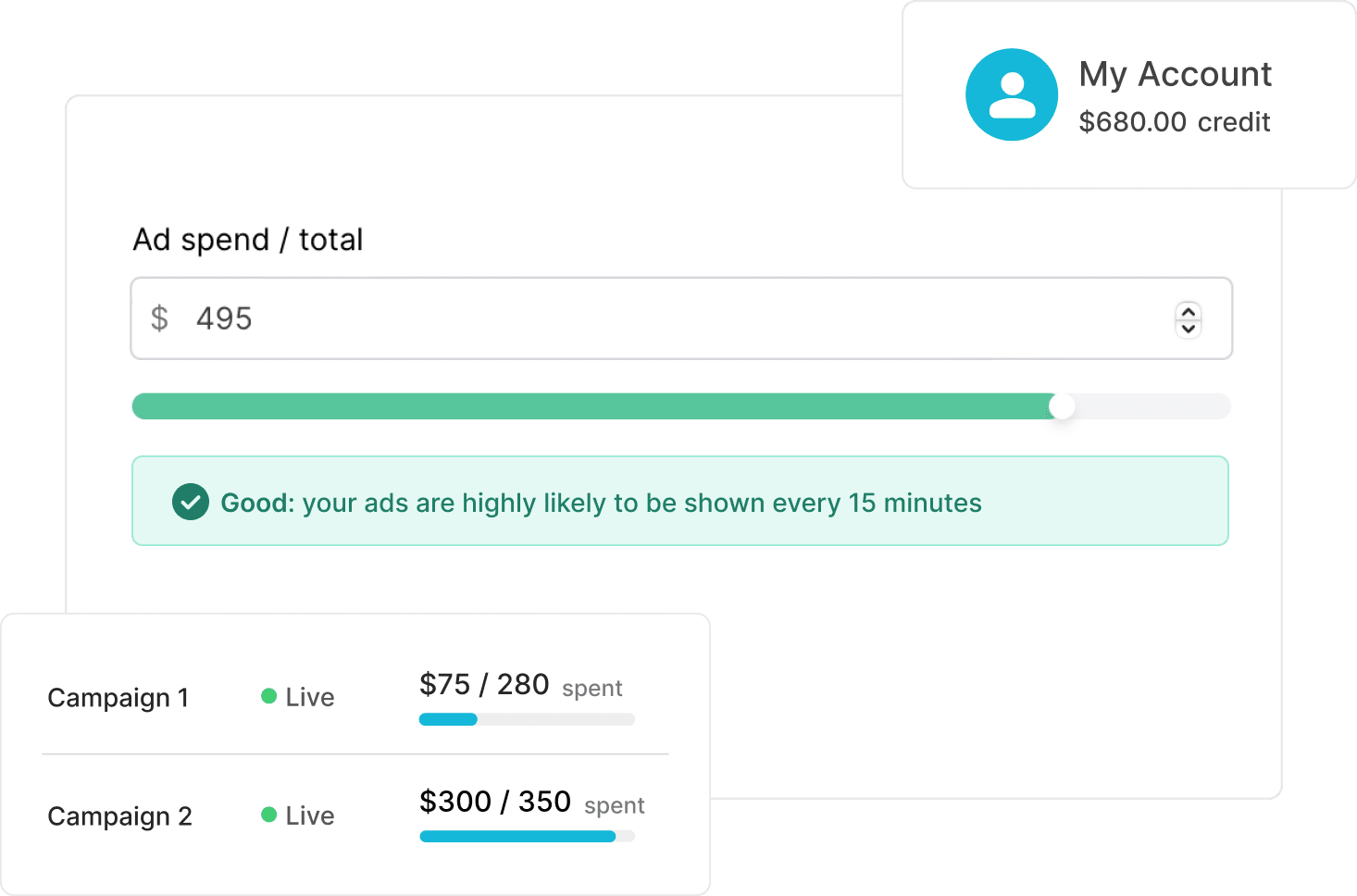Click the $75 / 280 spent text
Screen dimensions: 1357x896
(520, 685)
